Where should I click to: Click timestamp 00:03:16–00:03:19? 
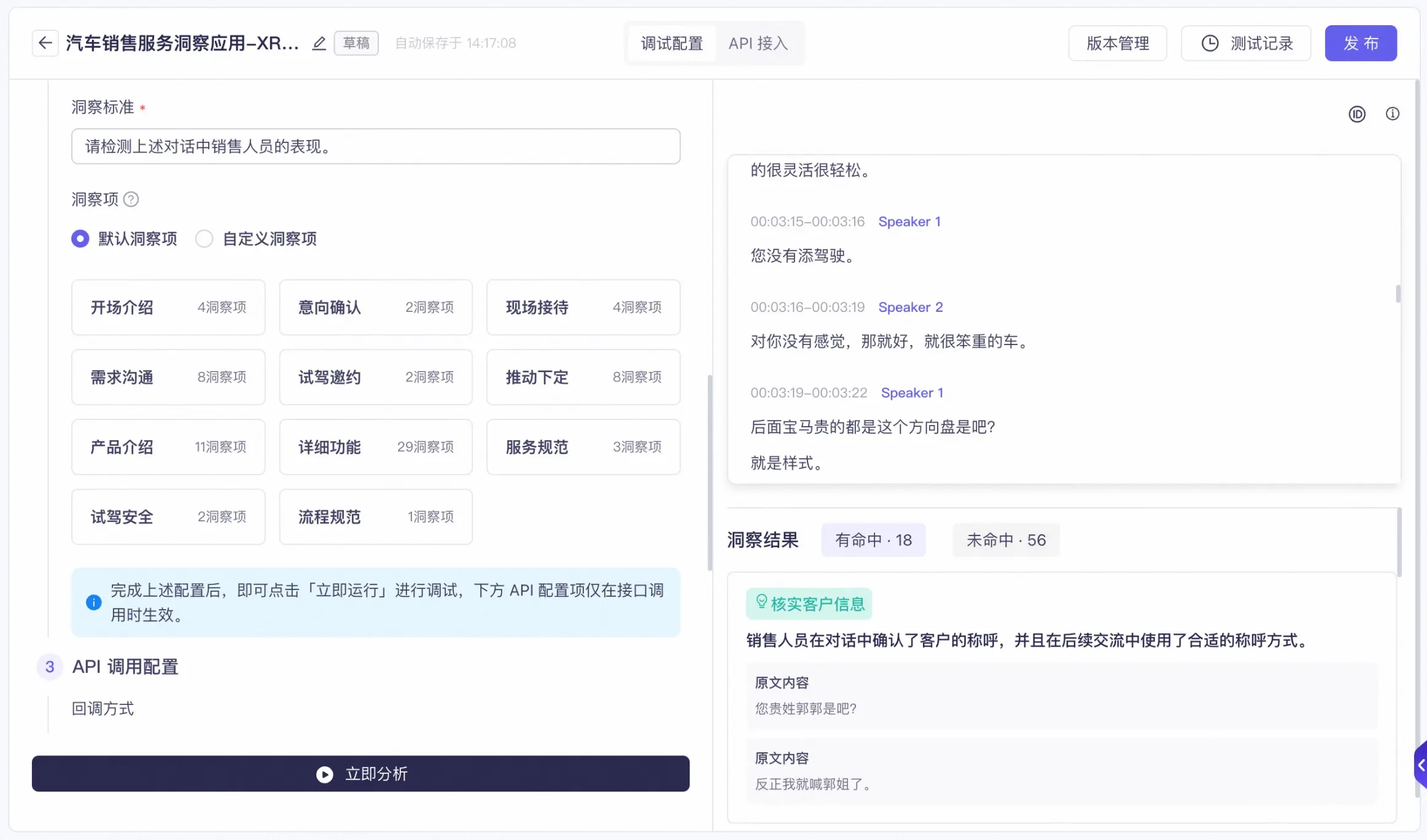pyautogui.click(x=807, y=307)
